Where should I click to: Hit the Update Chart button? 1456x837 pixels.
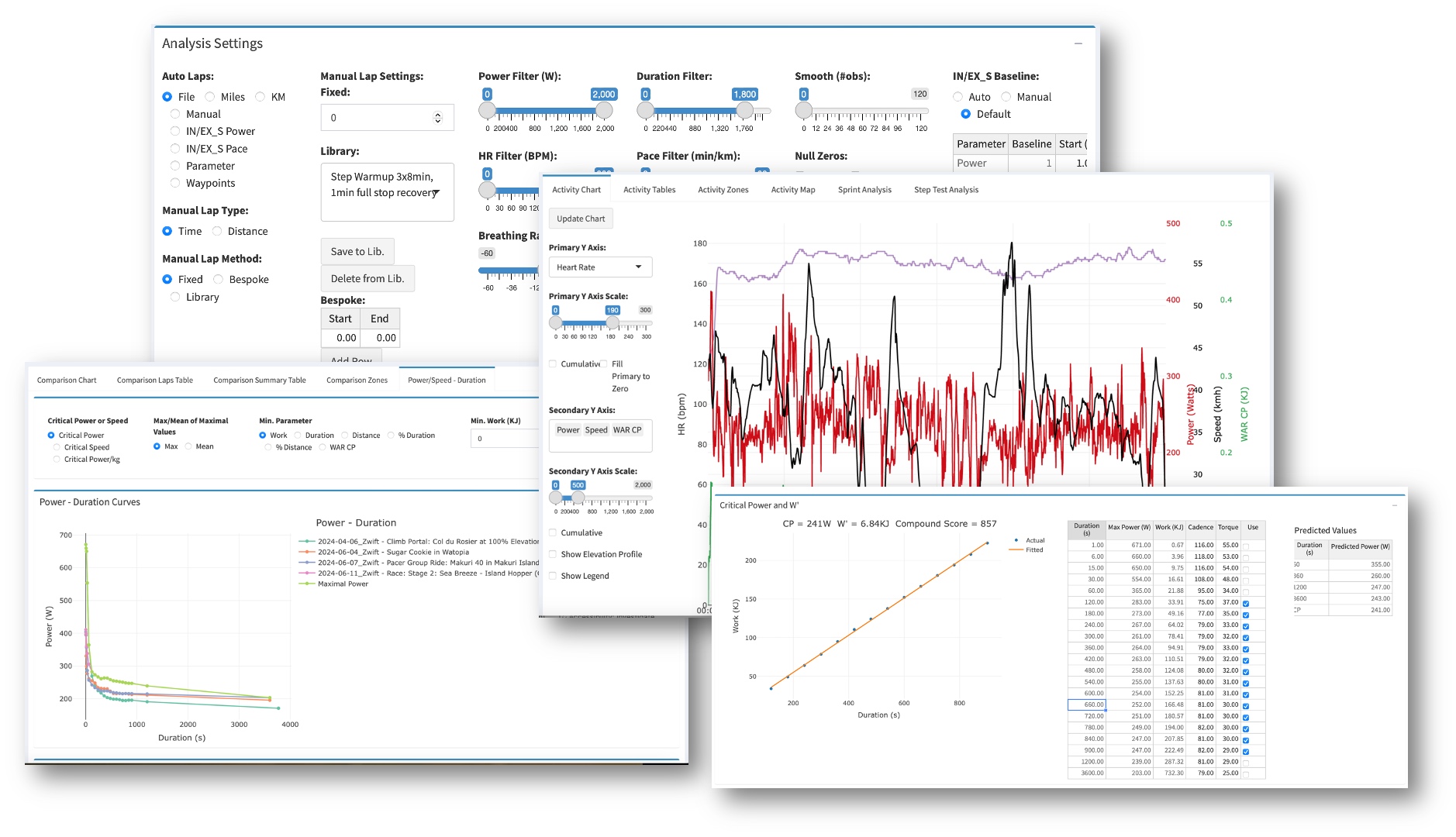pos(580,219)
